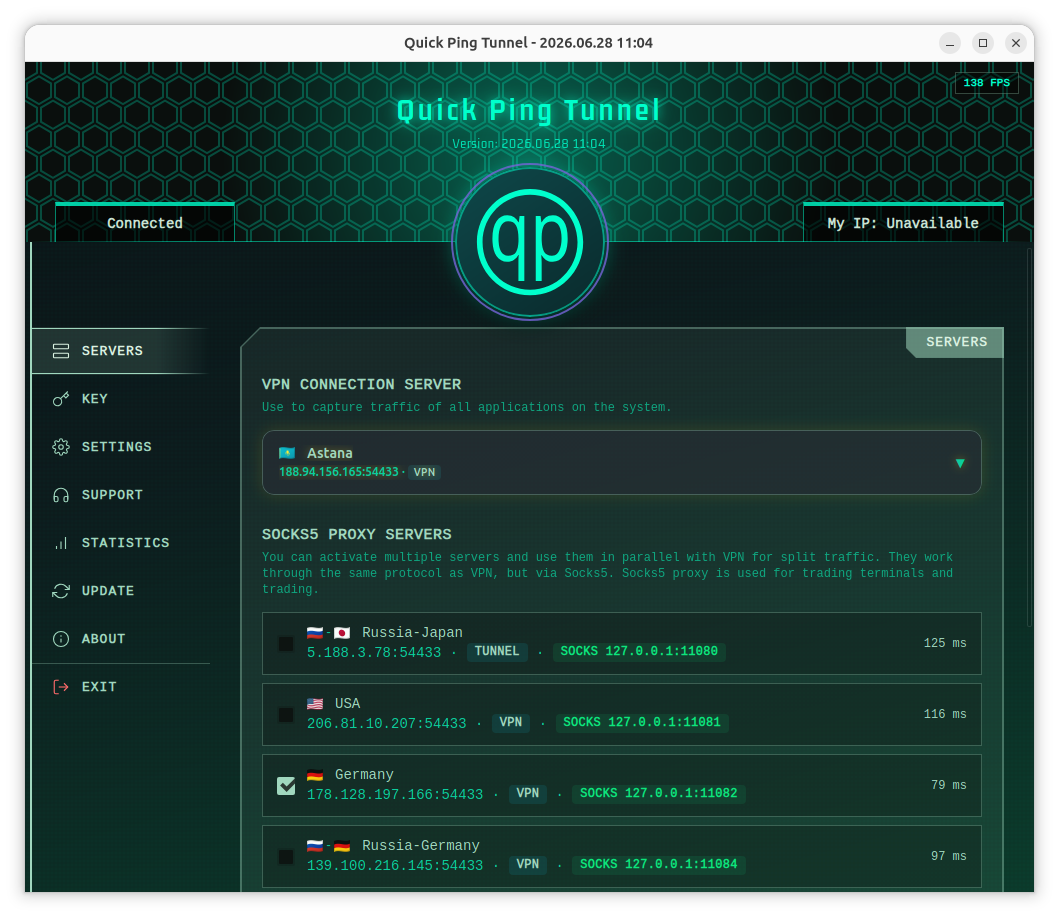
Task: Click the central qp logo button
Action: [x=530, y=242]
